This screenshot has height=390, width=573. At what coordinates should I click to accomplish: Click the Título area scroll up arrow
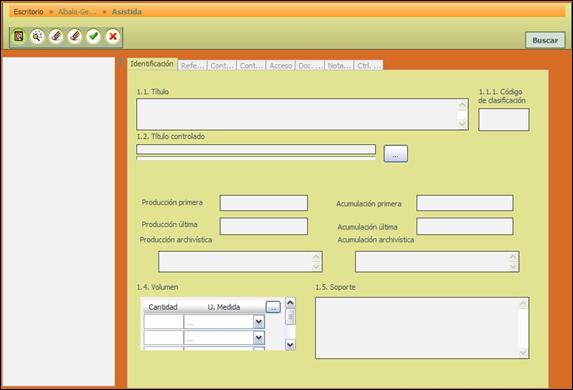(x=462, y=106)
